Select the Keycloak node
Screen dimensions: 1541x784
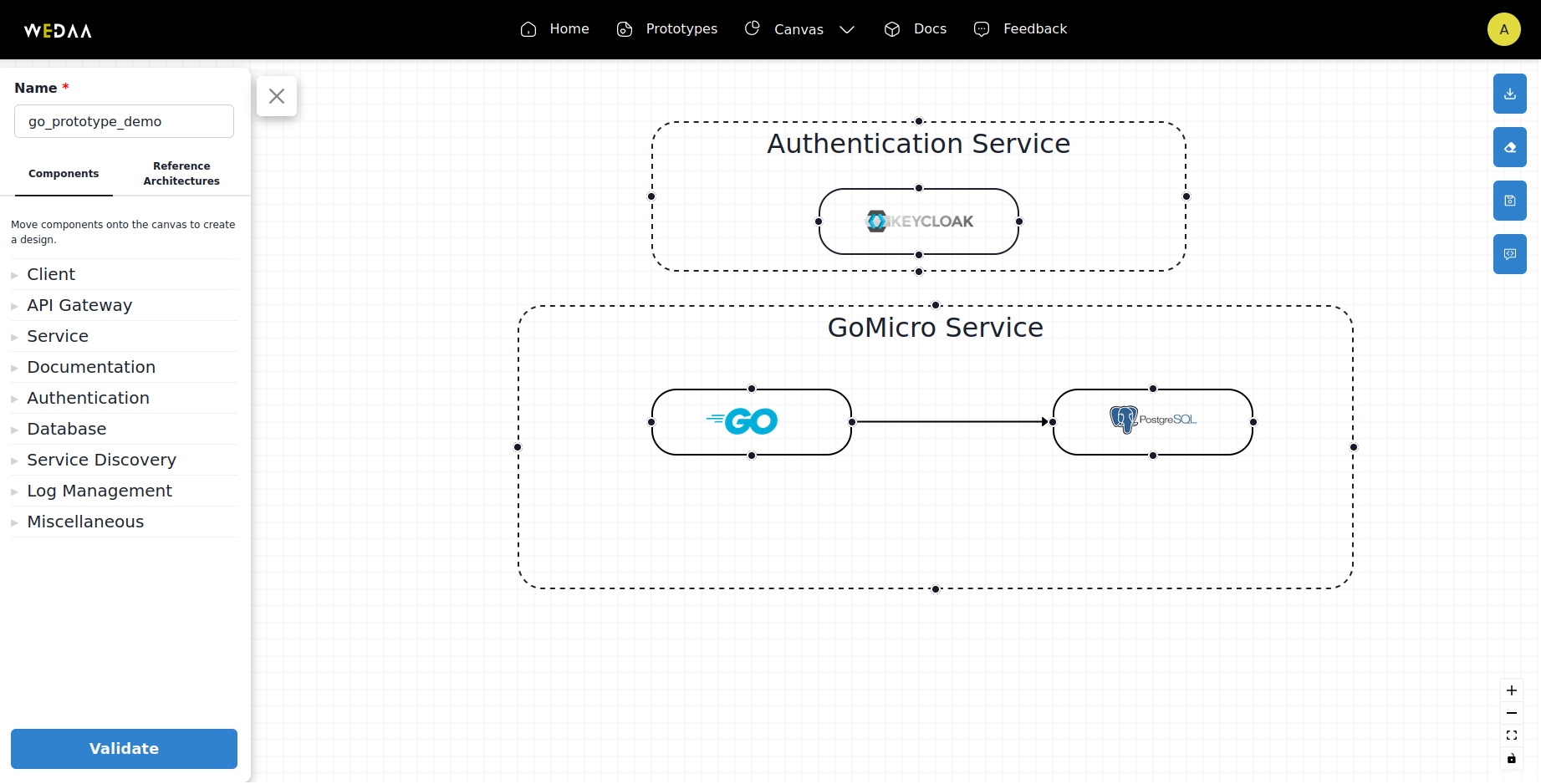[x=918, y=221]
